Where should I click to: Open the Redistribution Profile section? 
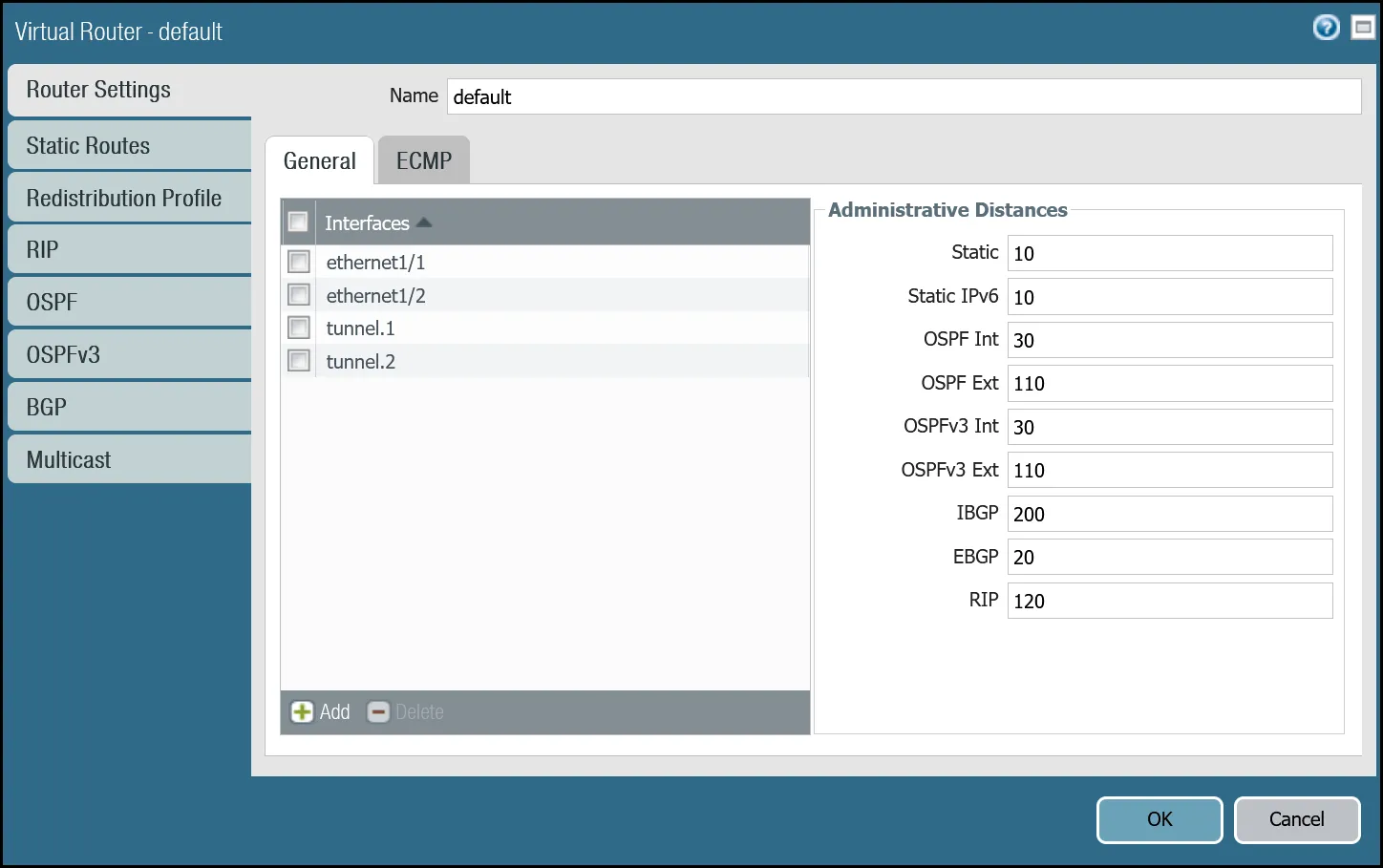tap(125, 198)
